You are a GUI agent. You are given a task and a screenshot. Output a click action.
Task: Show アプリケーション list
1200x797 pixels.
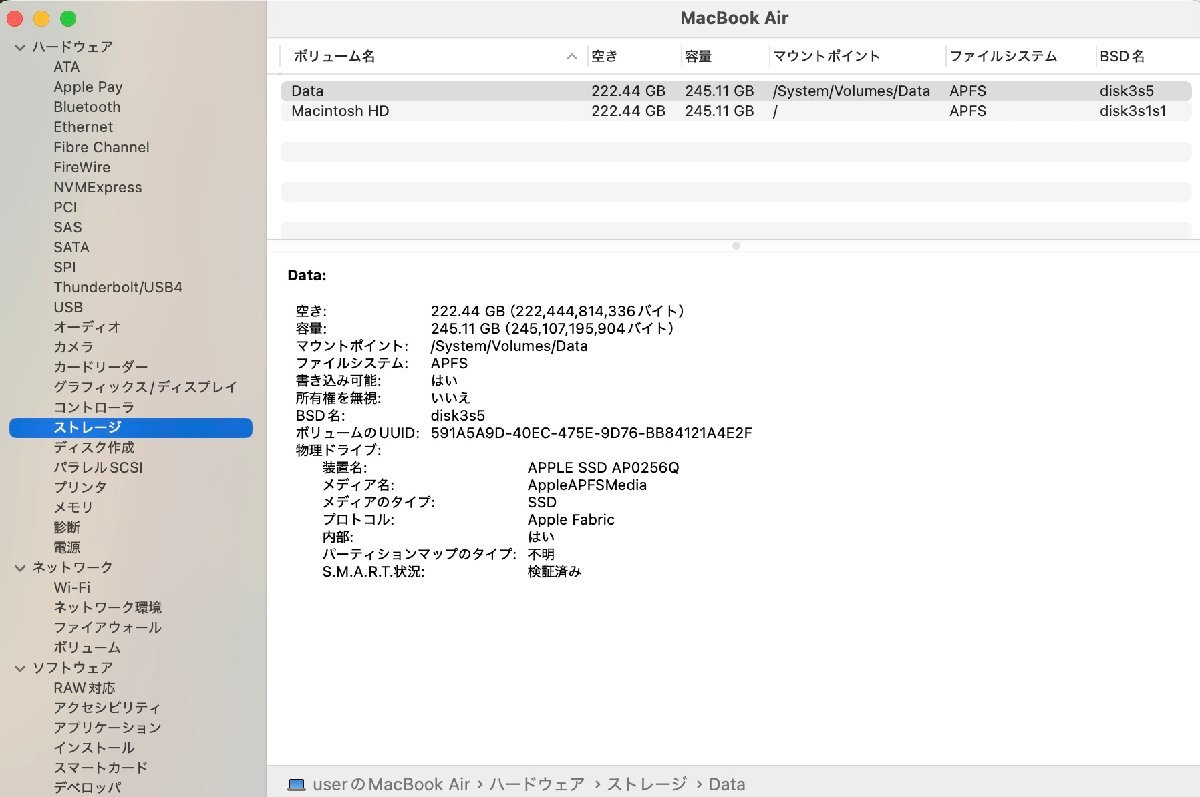[x=108, y=727]
